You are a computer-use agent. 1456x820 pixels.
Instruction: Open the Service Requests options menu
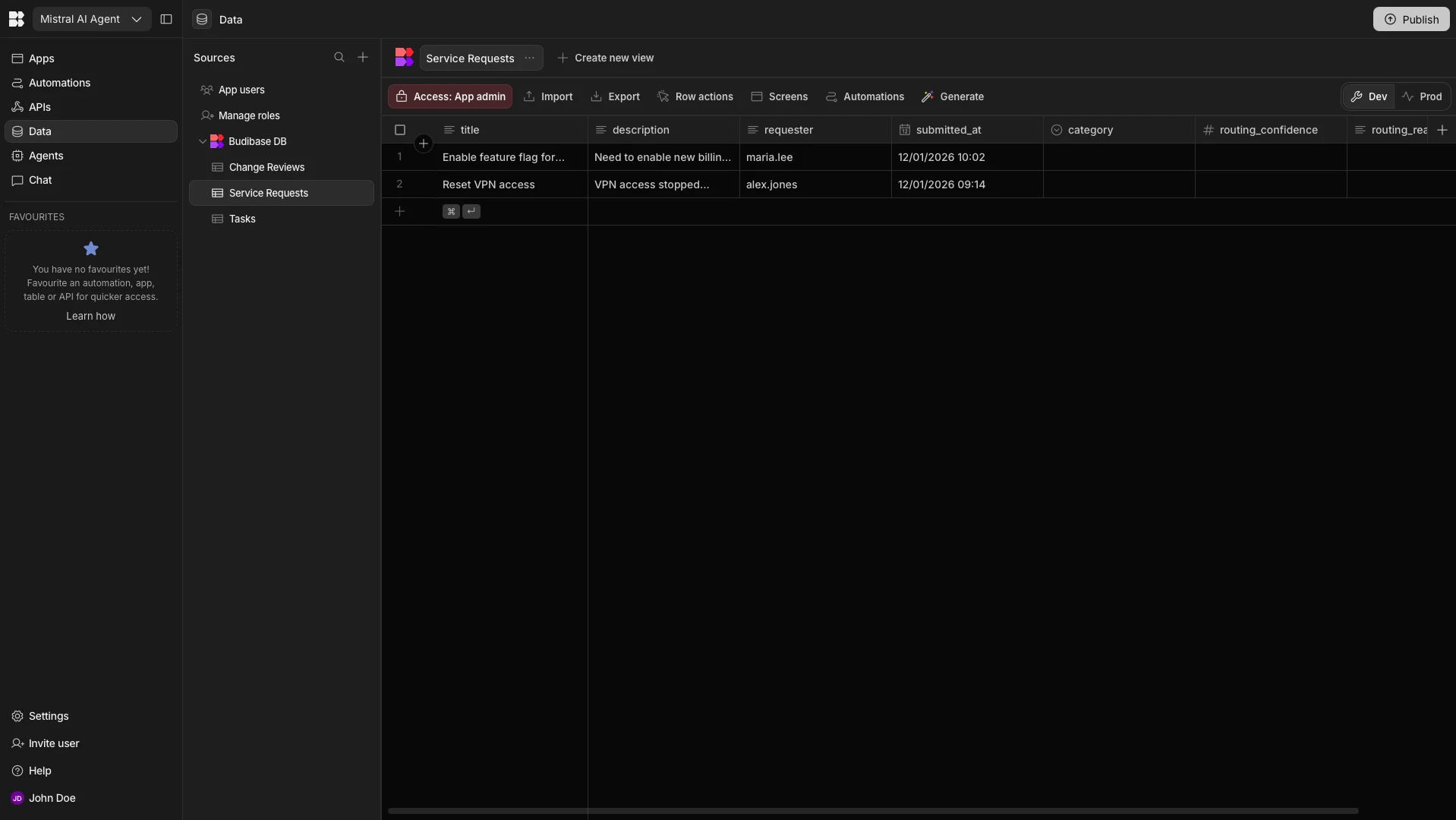point(529,57)
